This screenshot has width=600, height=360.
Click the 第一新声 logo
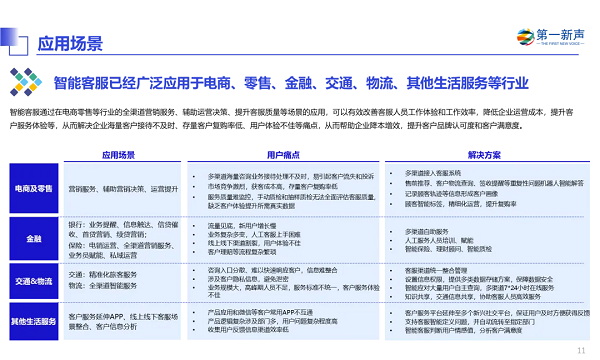click(551, 37)
